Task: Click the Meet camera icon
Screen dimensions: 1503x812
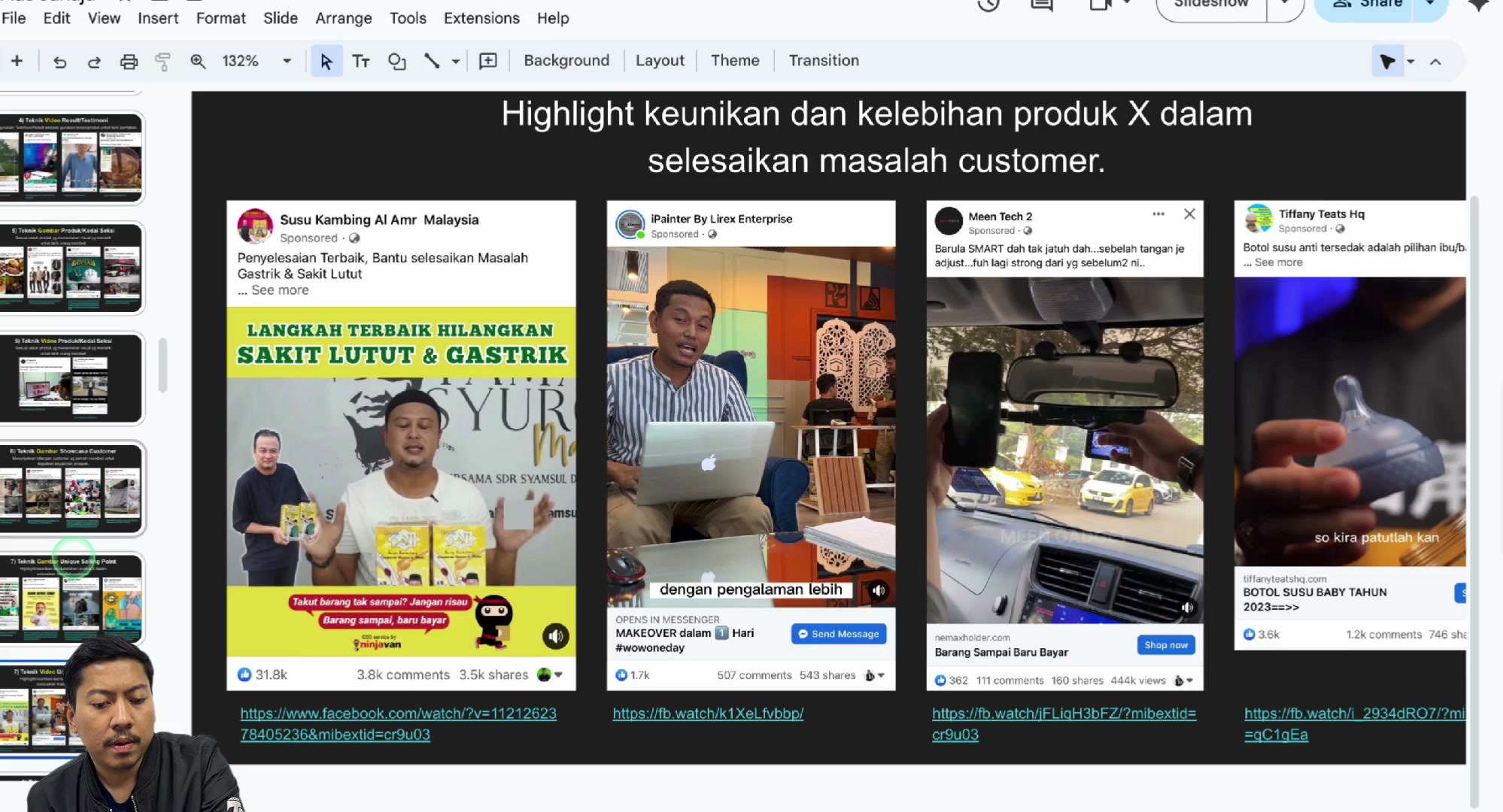Action: pyautogui.click(x=1100, y=5)
